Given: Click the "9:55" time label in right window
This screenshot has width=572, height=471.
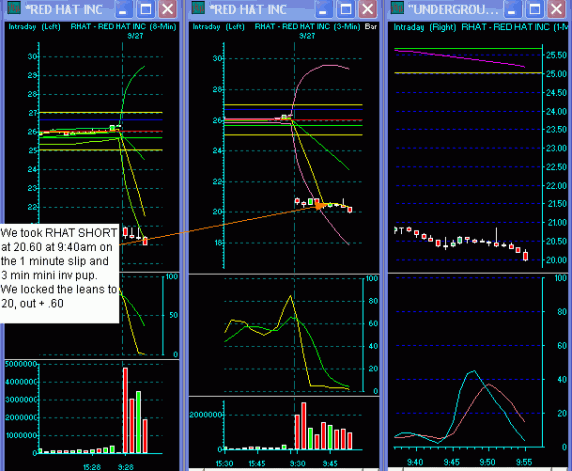Looking at the screenshot, I should pos(524,462).
